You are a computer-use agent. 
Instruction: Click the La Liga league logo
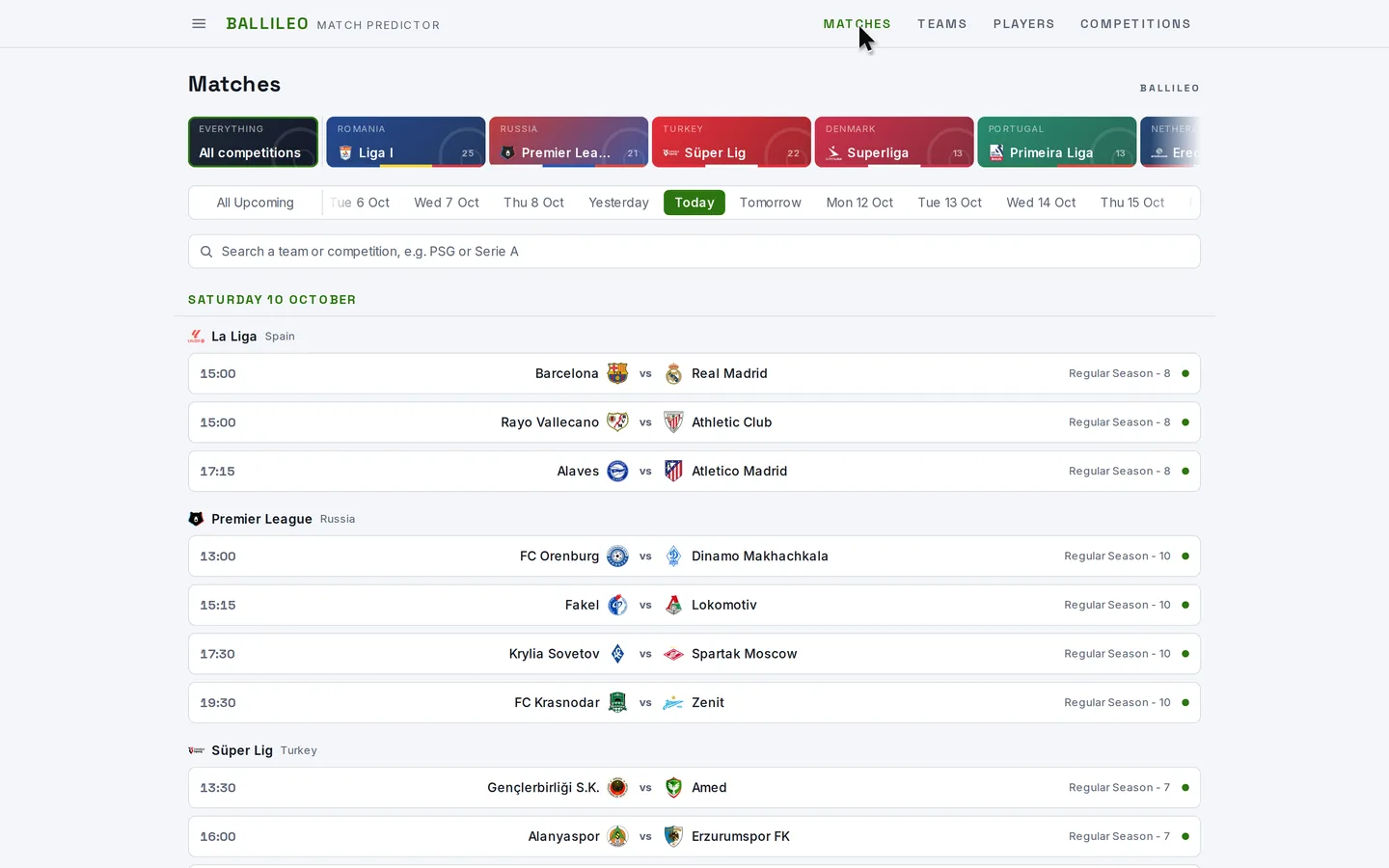(196, 337)
